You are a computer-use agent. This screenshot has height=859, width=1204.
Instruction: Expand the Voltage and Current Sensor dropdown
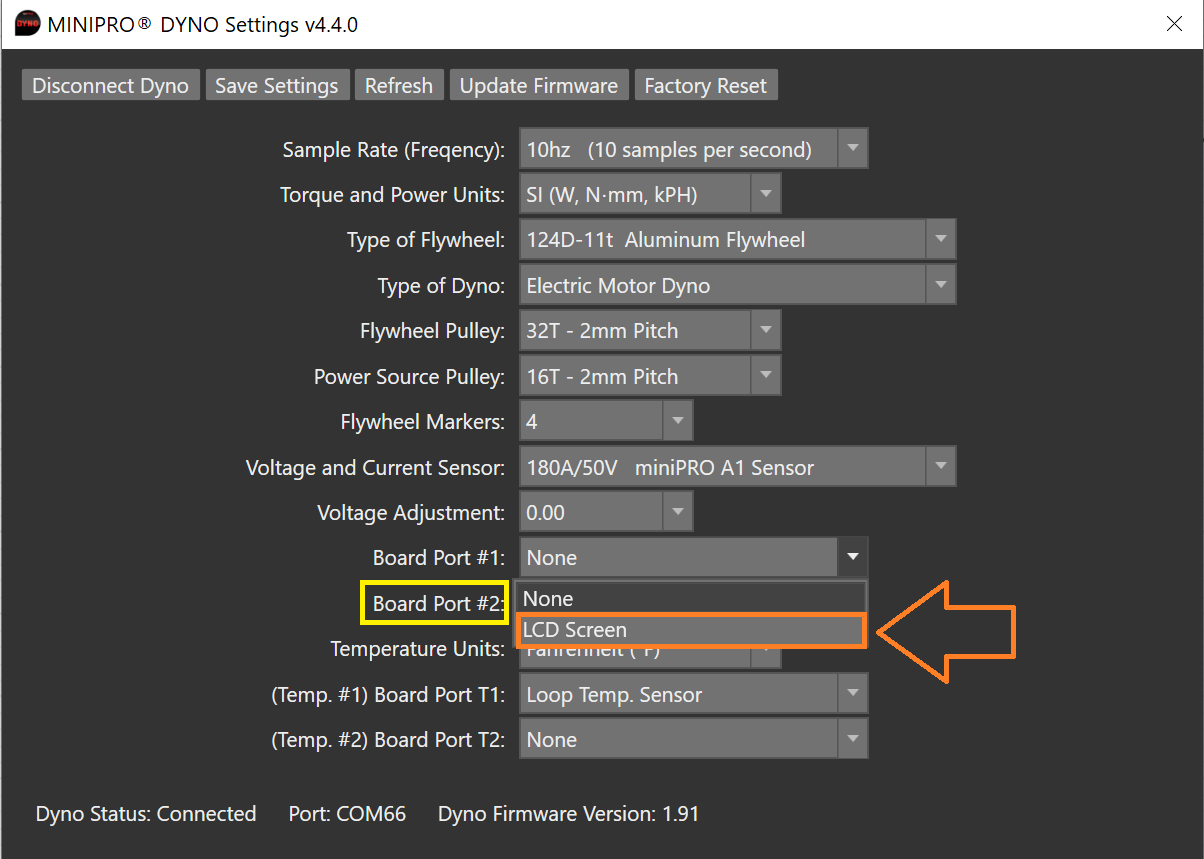pos(738,467)
